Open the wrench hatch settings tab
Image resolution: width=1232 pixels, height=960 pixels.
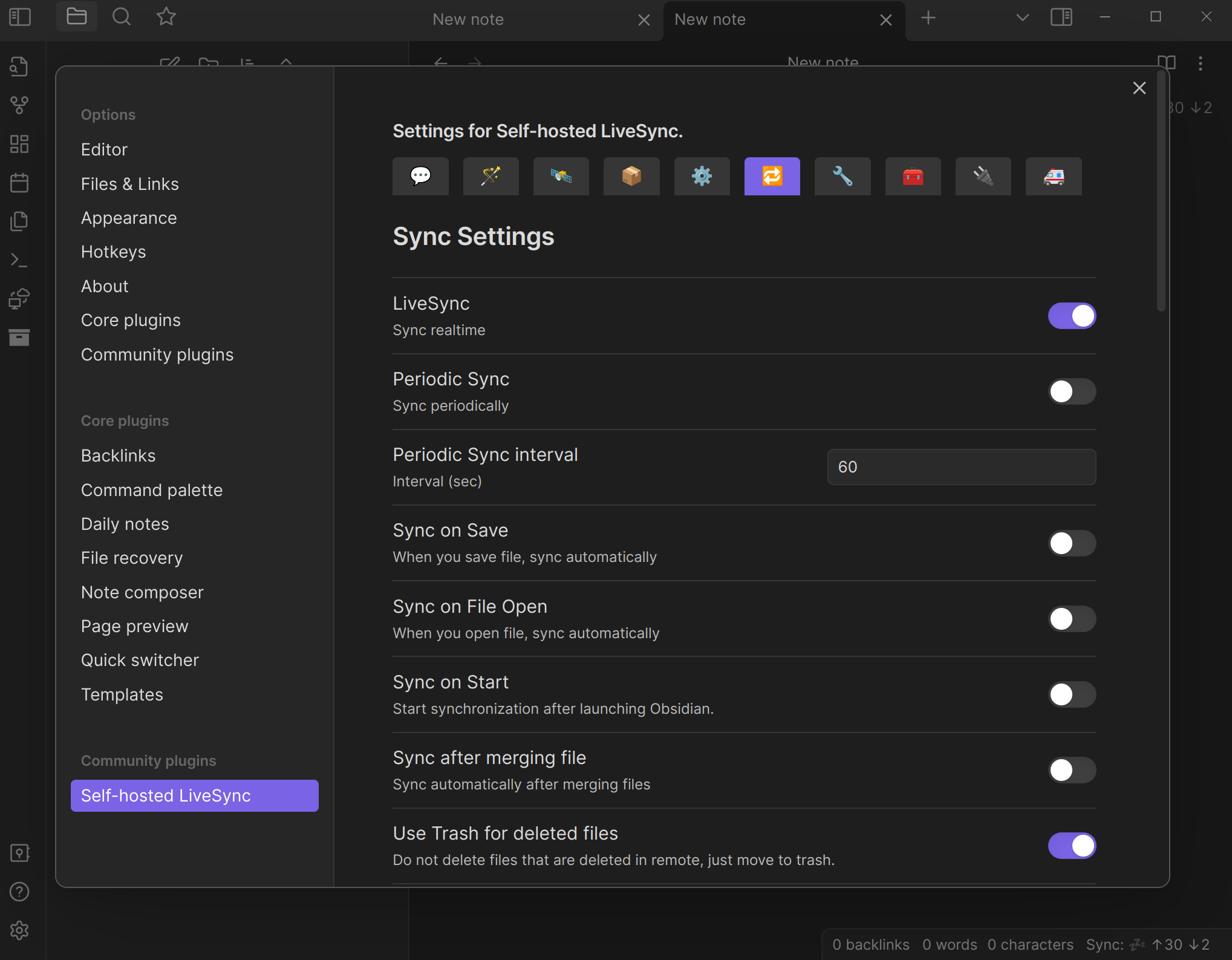(842, 176)
